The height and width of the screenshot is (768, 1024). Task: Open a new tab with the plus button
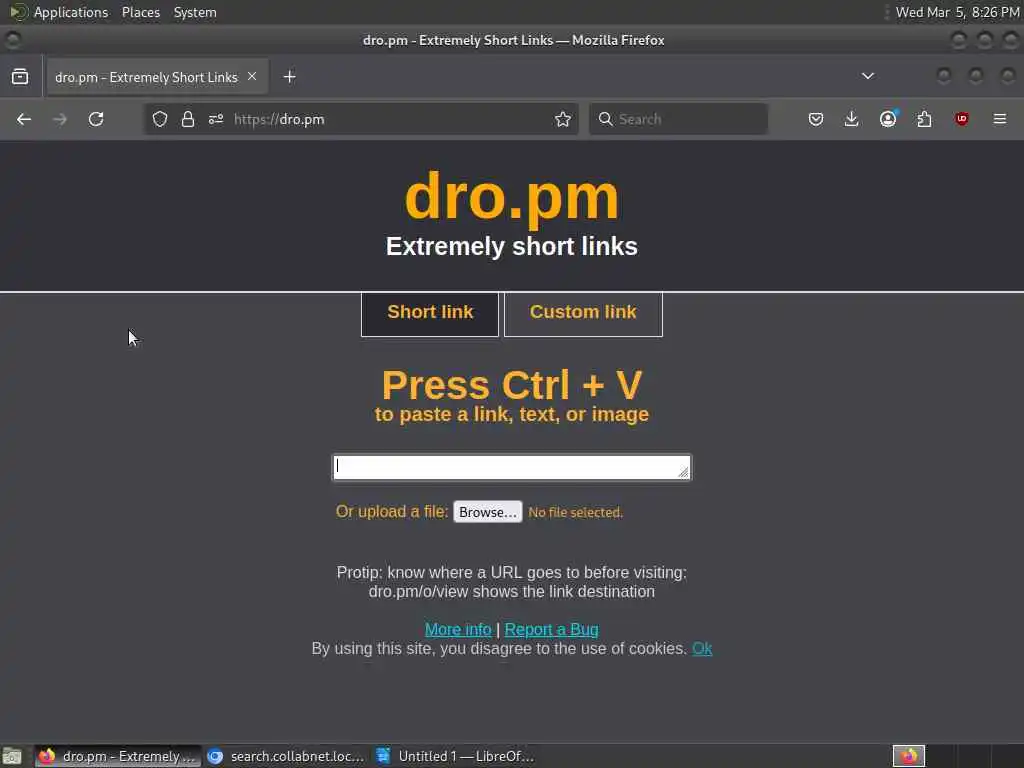(x=289, y=77)
